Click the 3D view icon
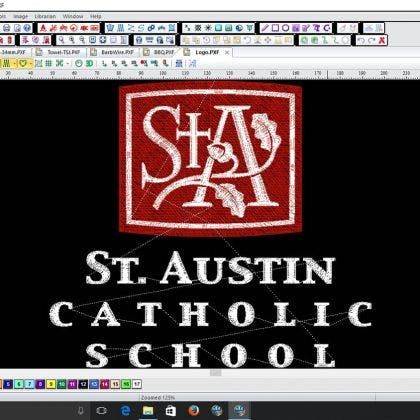Image resolution: width=420 pixels, height=420 pixels. tap(89, 63)
